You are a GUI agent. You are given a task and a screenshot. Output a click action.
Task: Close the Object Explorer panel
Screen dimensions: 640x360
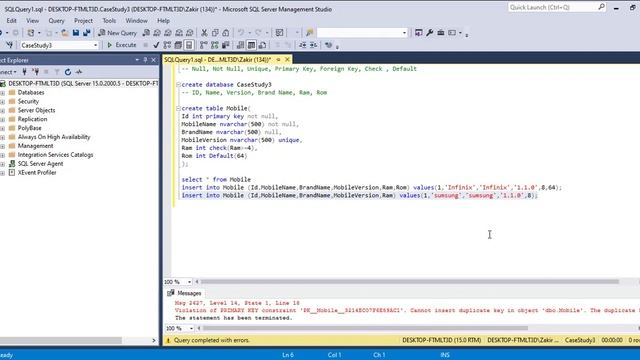point(154,60)
